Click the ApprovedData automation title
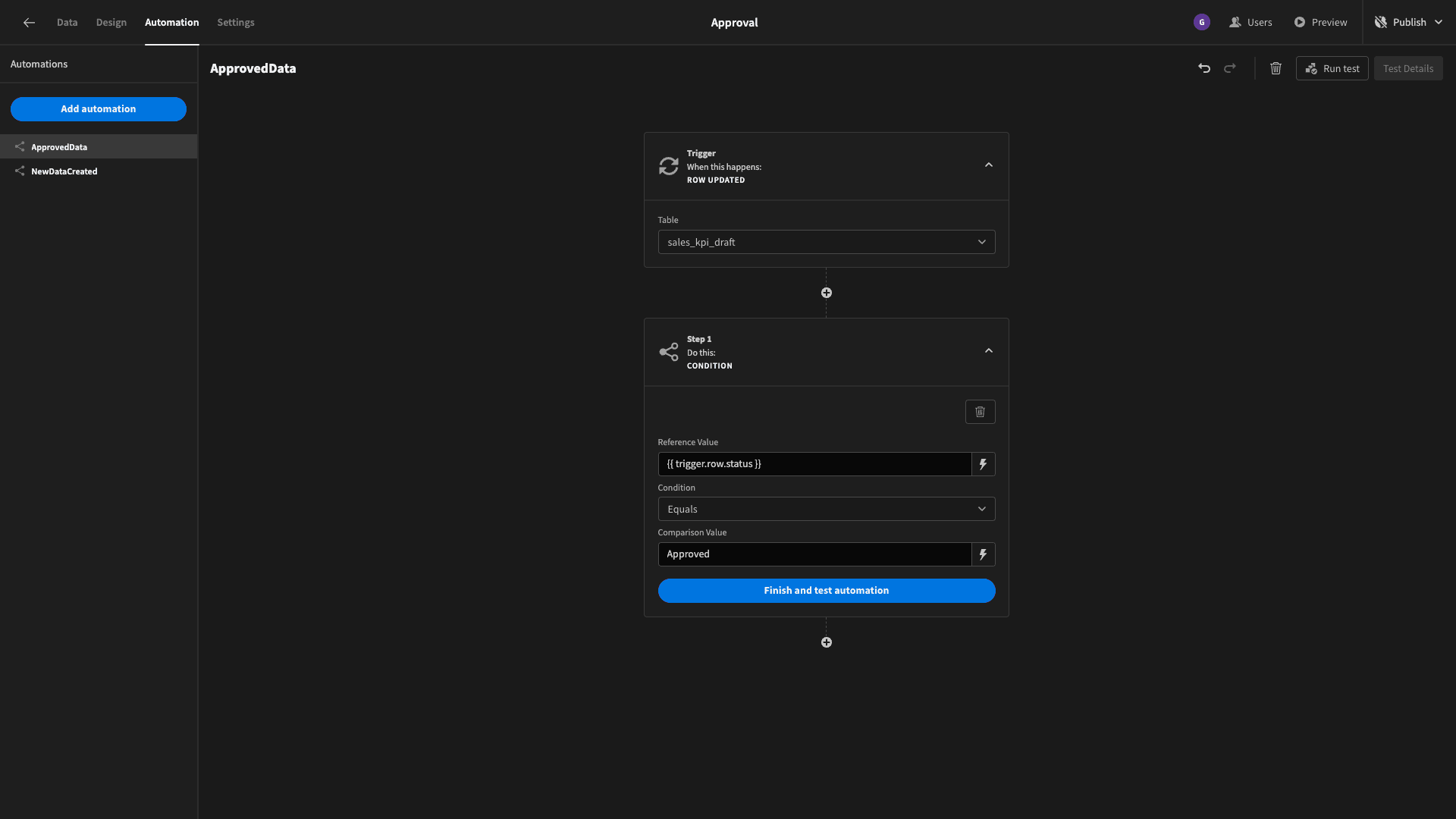The image size is (1456, 819). coord(253,68)
